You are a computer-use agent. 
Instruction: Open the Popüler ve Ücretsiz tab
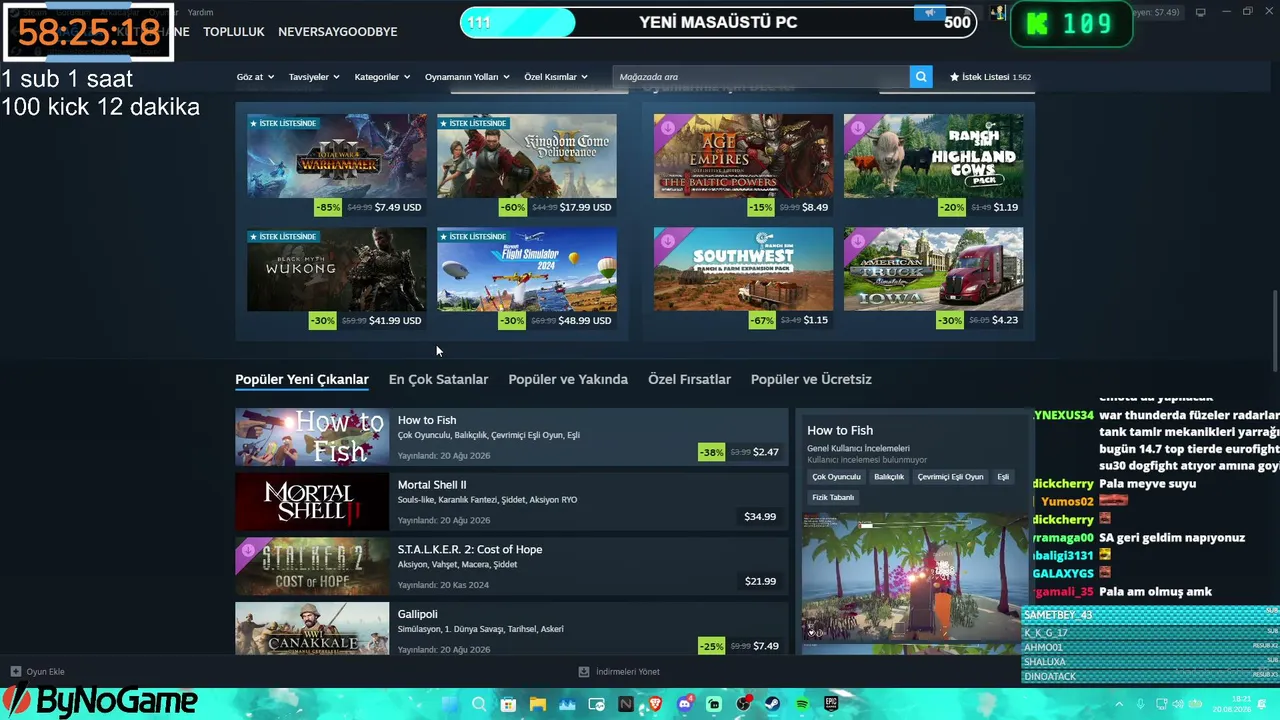(x=811, y=379)
